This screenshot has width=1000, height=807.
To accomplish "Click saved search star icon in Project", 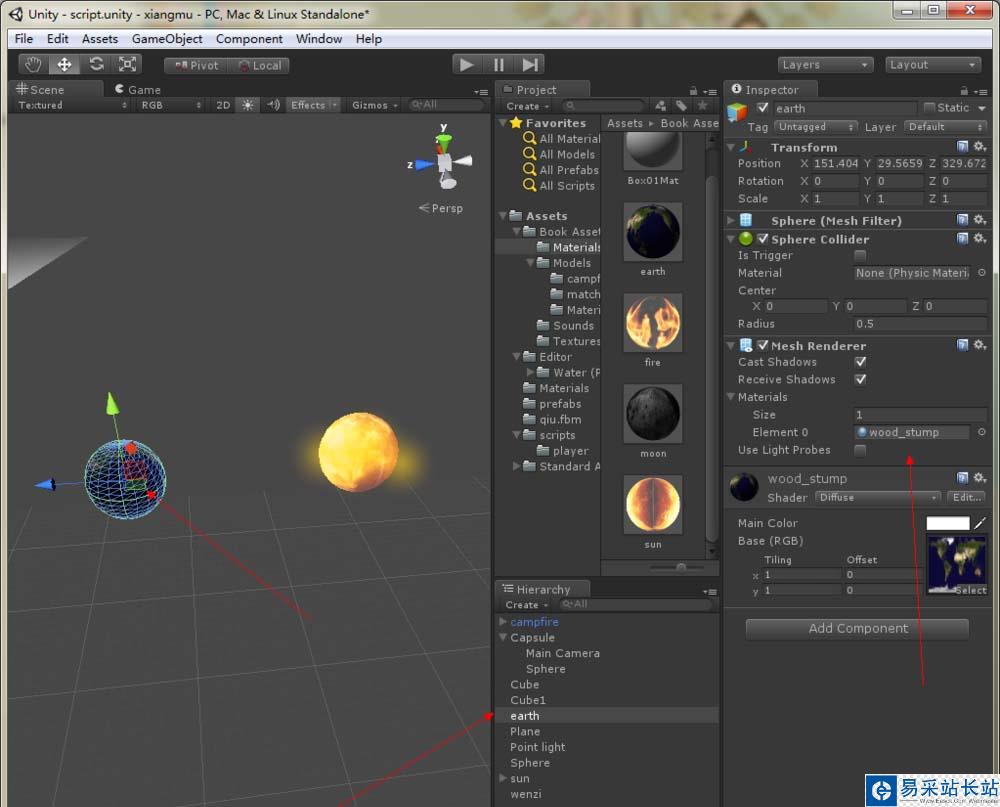I will coord(702,105).
